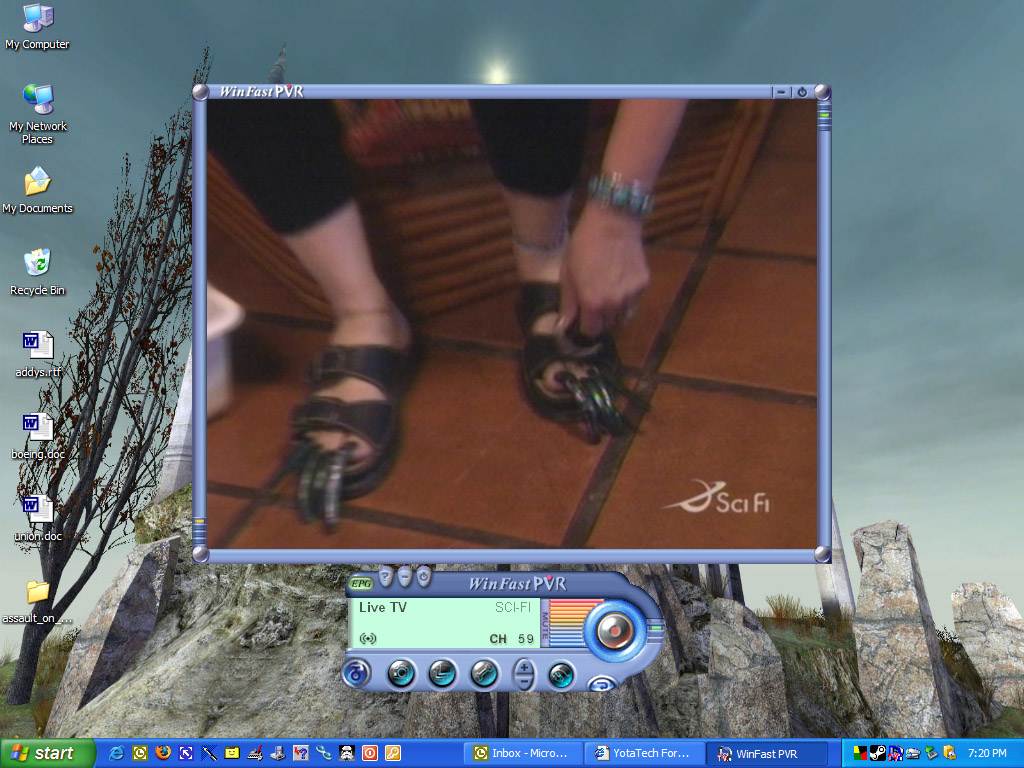
Task: Click the green indicator beside record dial
Action: (656, 629)
